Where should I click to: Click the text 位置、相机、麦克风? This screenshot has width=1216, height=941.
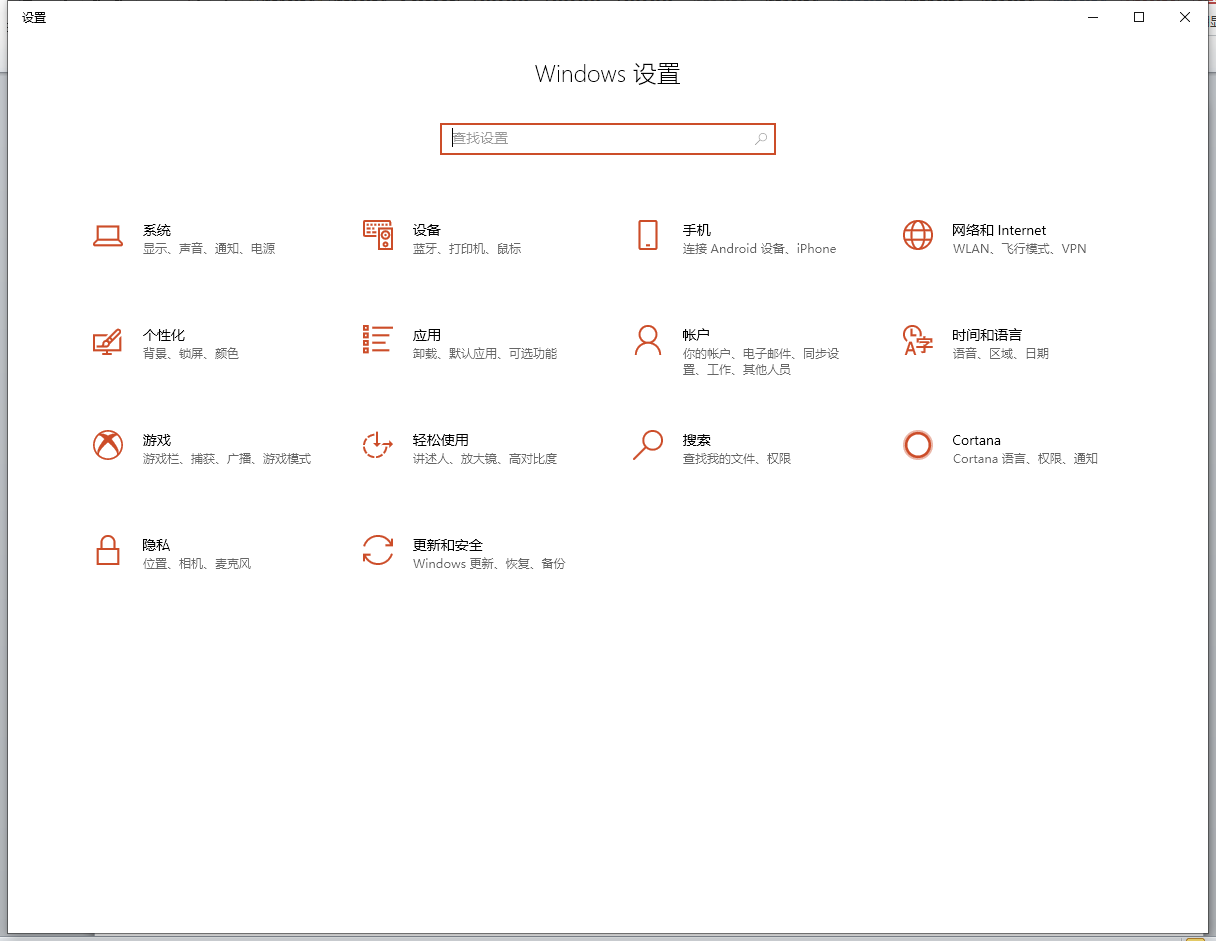click(x=197, y=564)
